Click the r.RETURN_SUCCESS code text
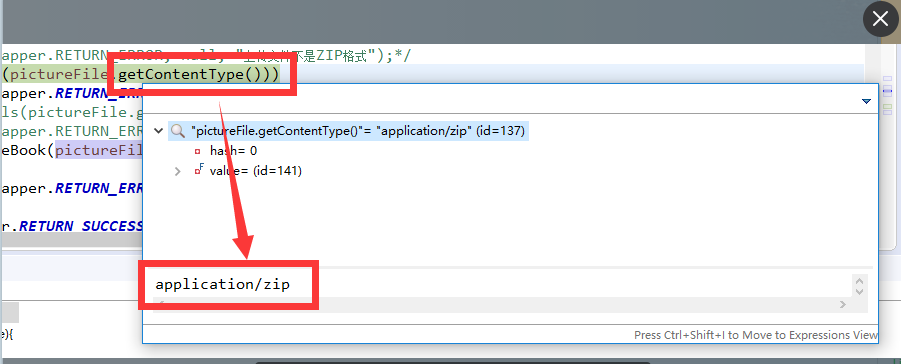The width and height of the screenshot is (901, 364). tap(72, 226)
